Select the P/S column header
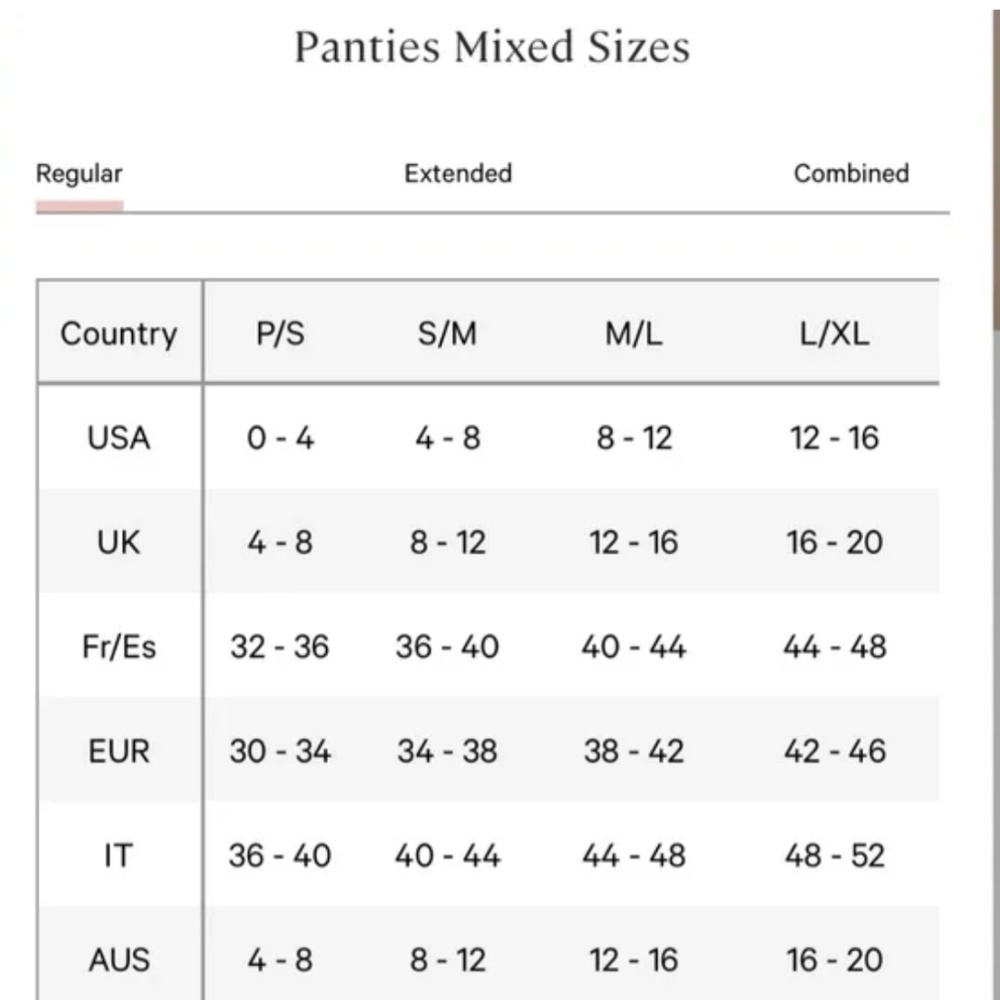 click(280, 333)
